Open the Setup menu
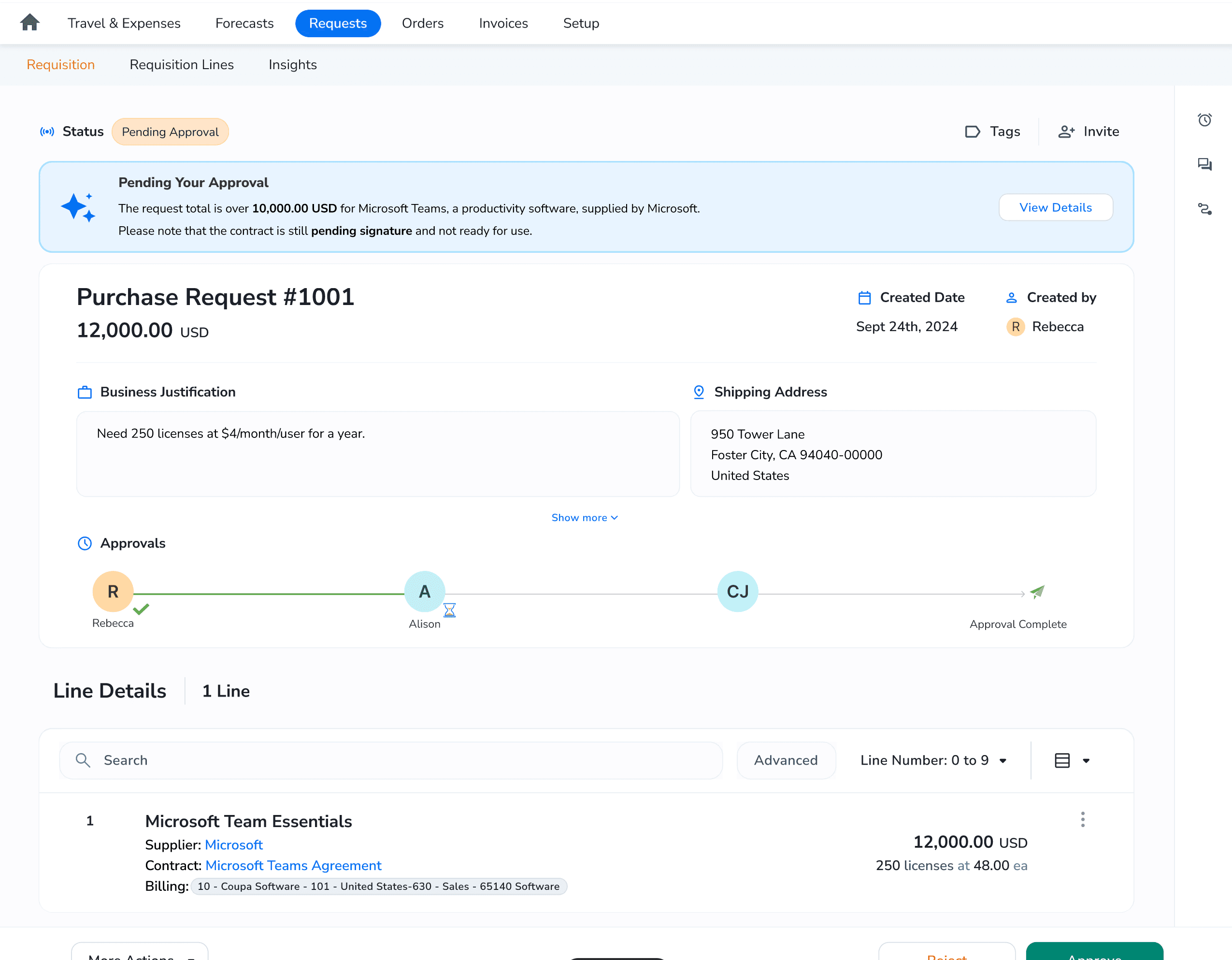1232x960 pixels. click(581, 23)
